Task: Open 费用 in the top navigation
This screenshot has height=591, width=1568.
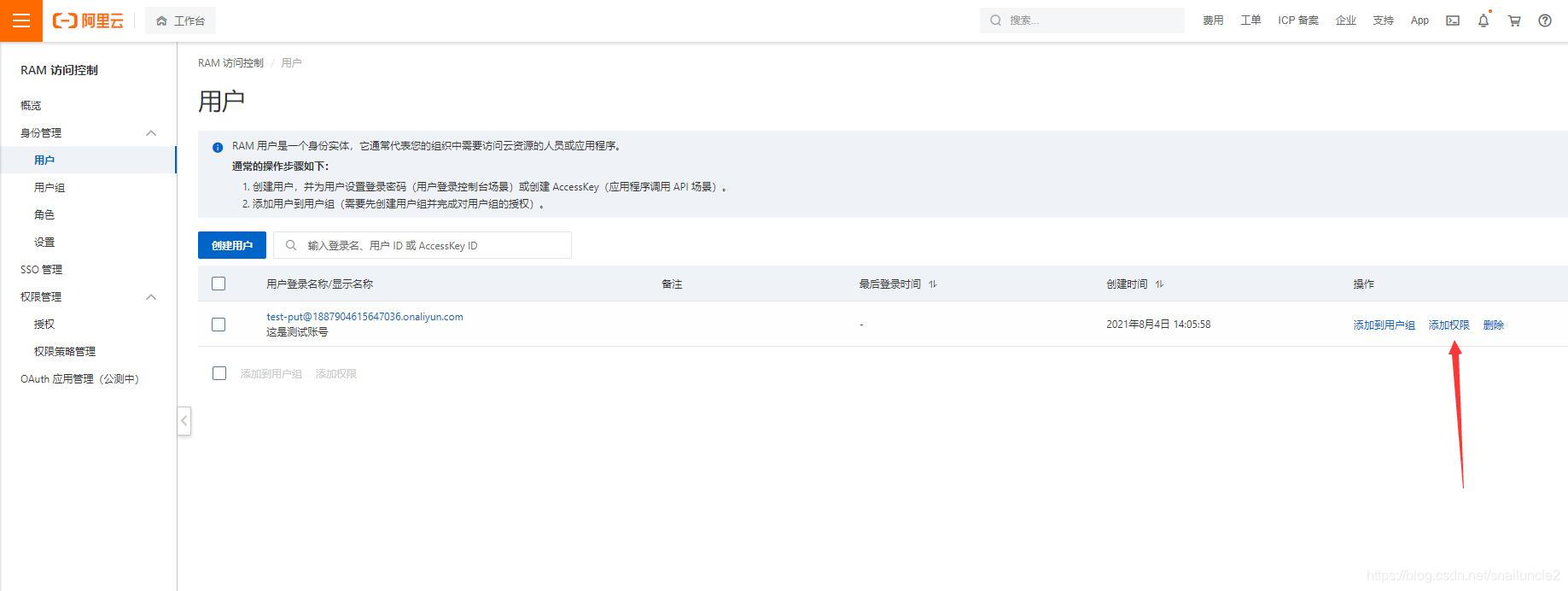Action: [1213, 20]
